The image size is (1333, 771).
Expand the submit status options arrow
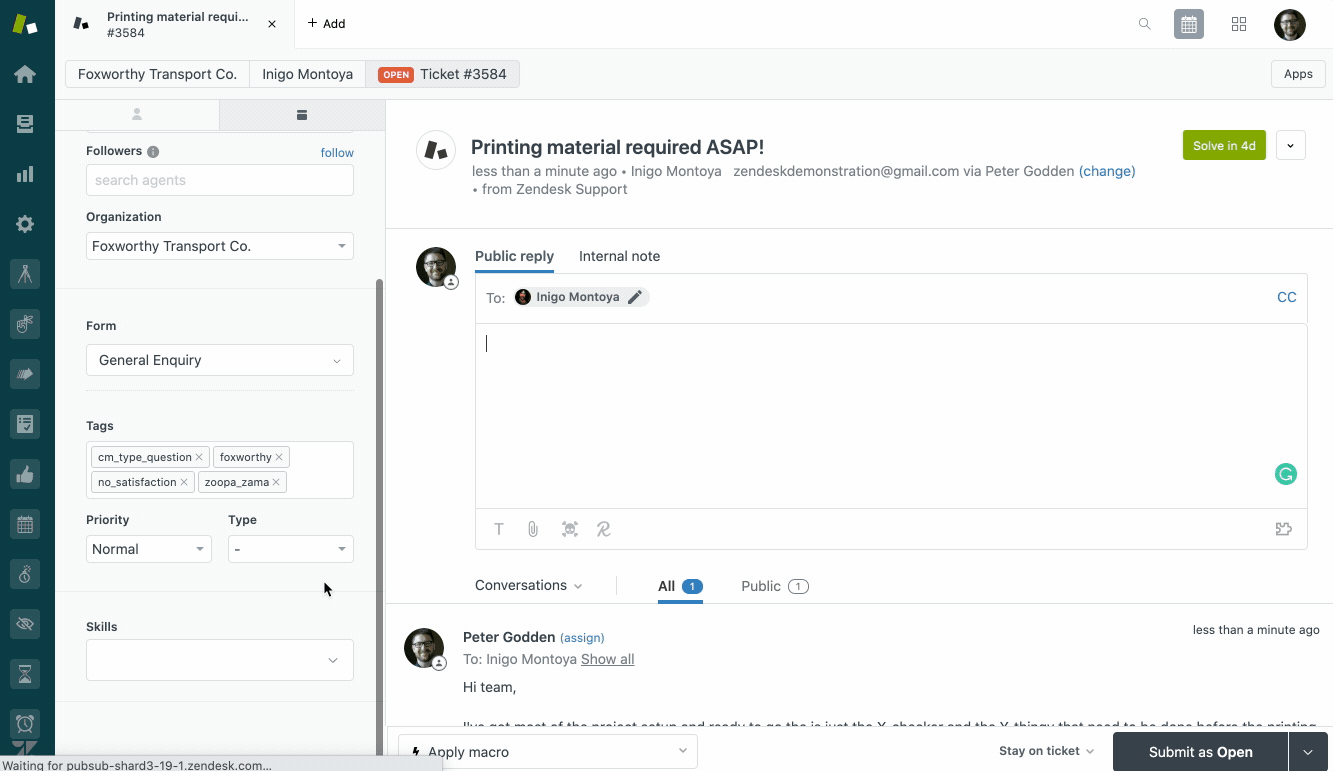click(1309, 752)
